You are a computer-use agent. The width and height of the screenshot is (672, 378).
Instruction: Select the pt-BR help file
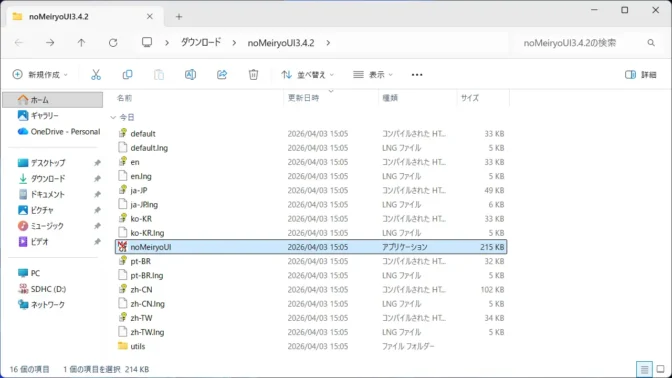point(311,261)
